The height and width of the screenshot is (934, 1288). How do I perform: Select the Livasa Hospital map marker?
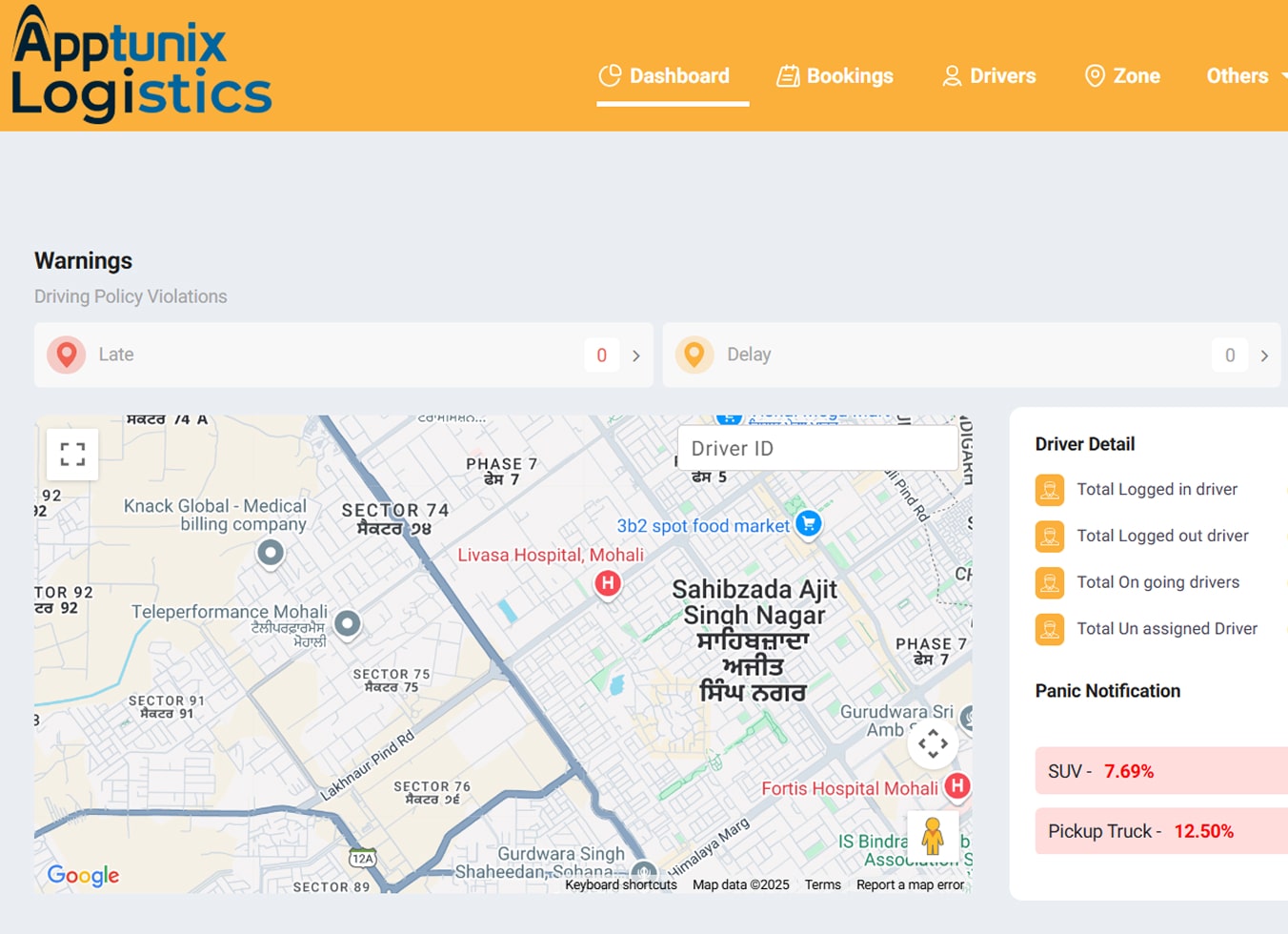click(x=608, y=582)
